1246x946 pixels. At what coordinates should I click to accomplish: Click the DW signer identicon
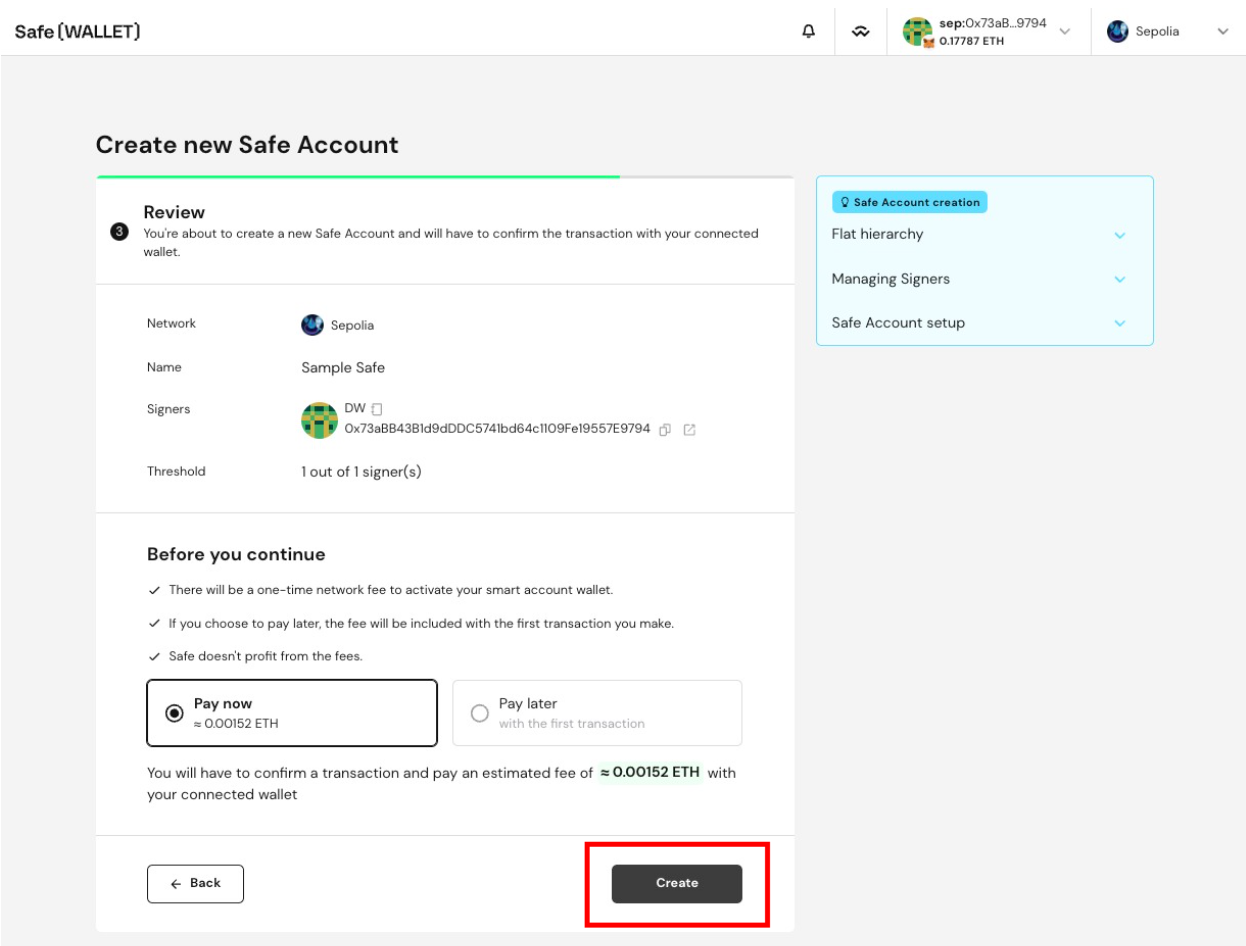click(x=319, y=420)
